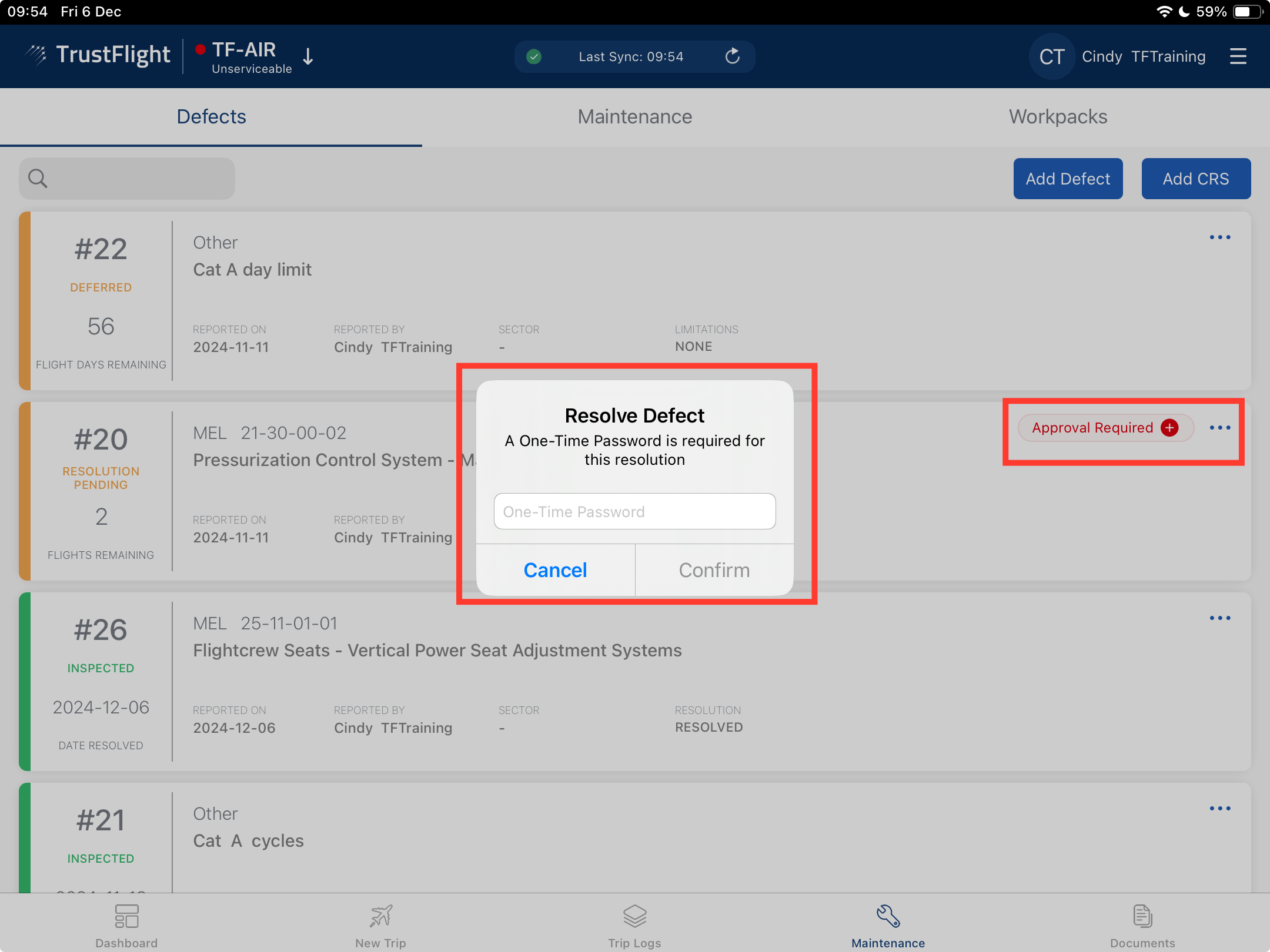Screen dimensions: 1270x952
Task: Tap the CT user avatar
Action: point(1051,56)
